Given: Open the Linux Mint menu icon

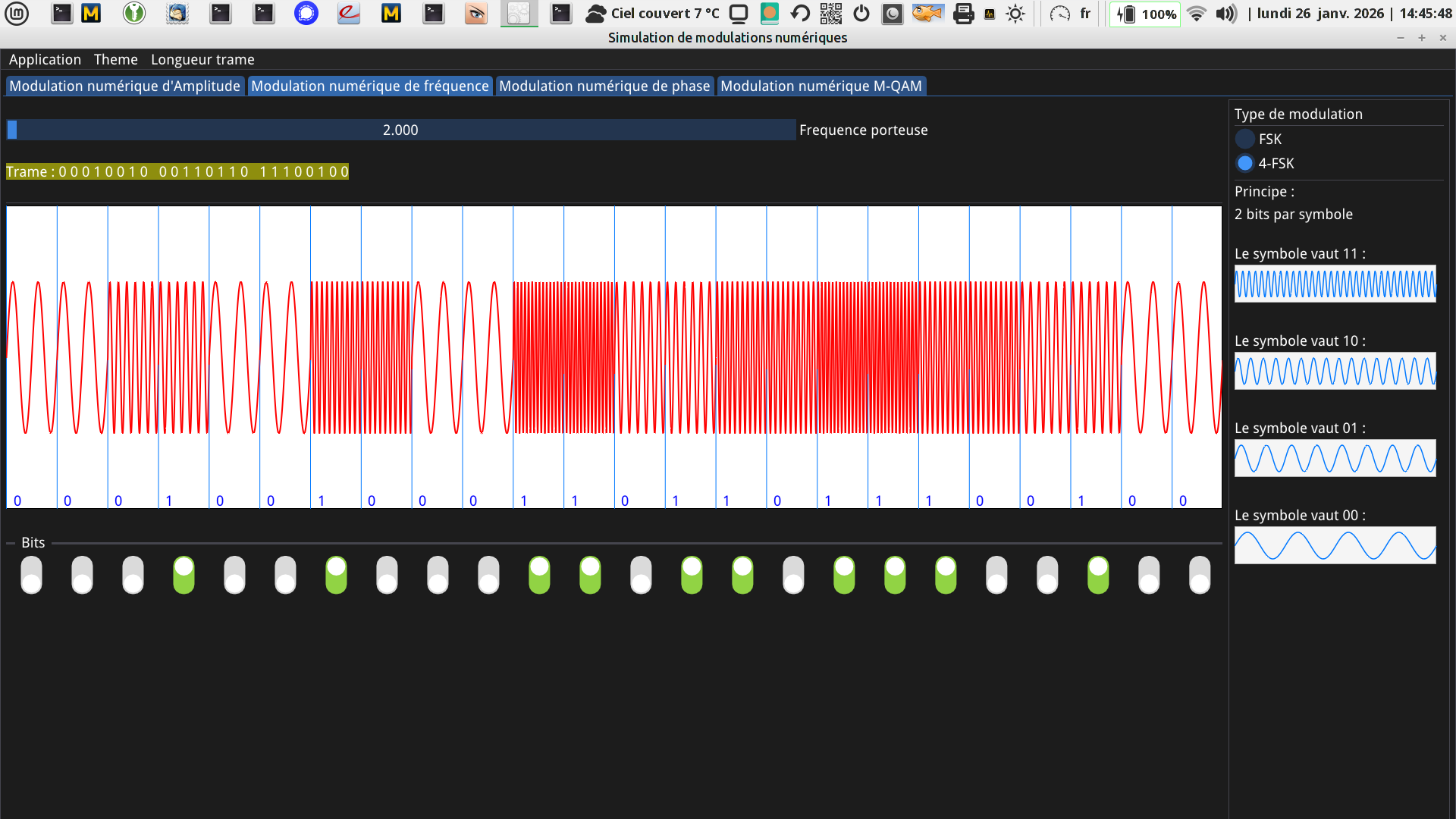Looking at the screenshot, I should coord(17,13).
